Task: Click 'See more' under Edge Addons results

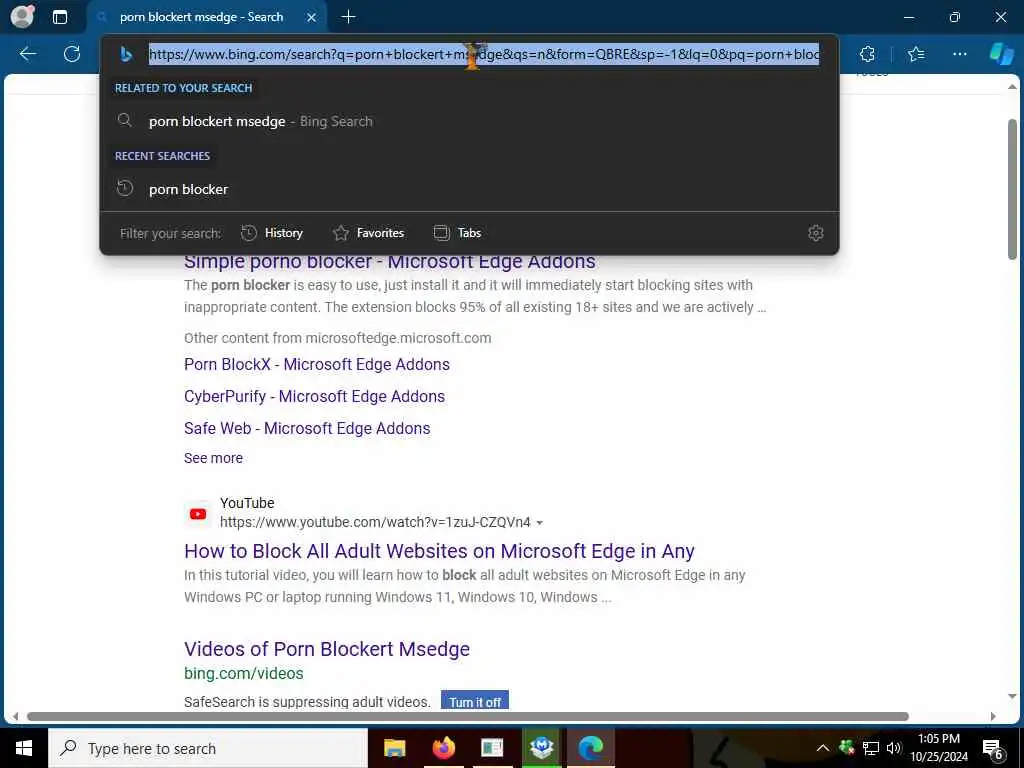Action: click(x=213, y=458)
